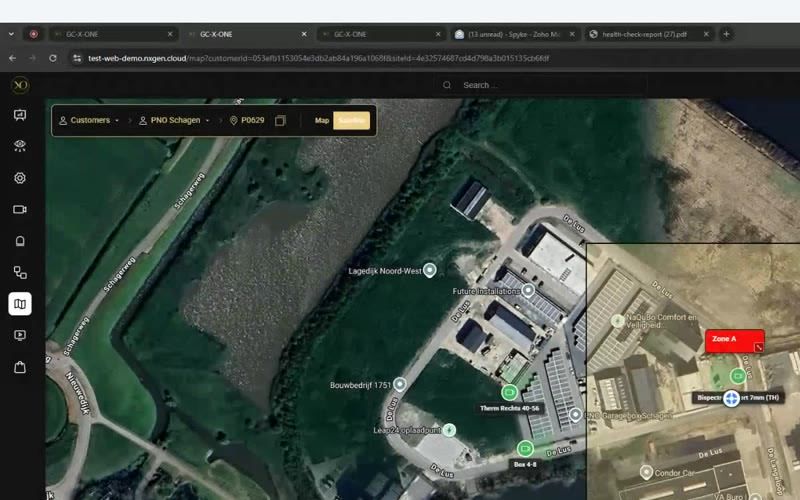Open the settings gear in the sidebar
The height and width of the screenshot is (500, 800).
20,178
